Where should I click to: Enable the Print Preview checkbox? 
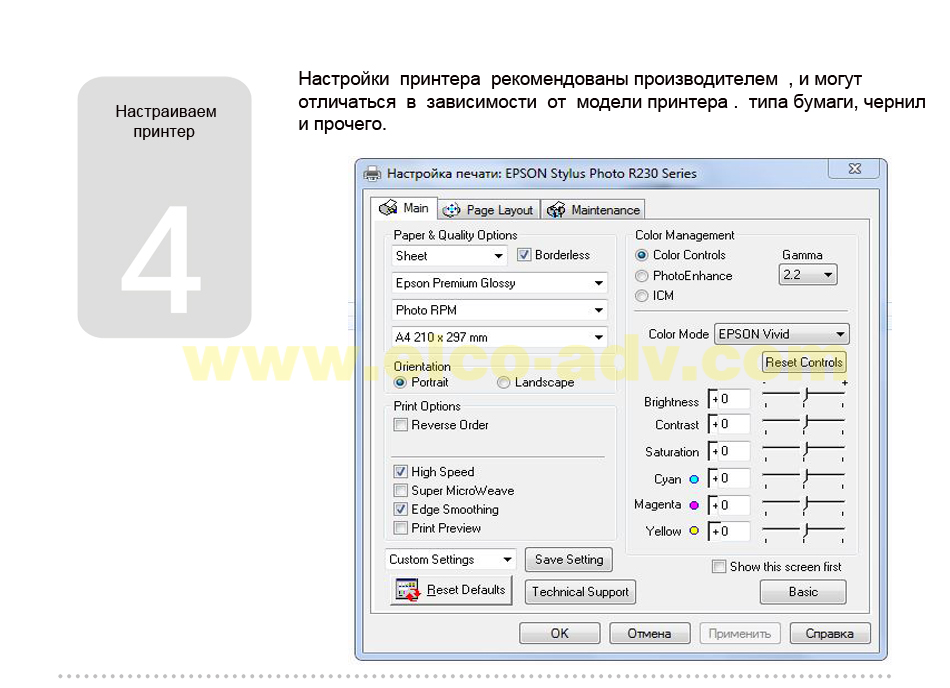[400, 528]
